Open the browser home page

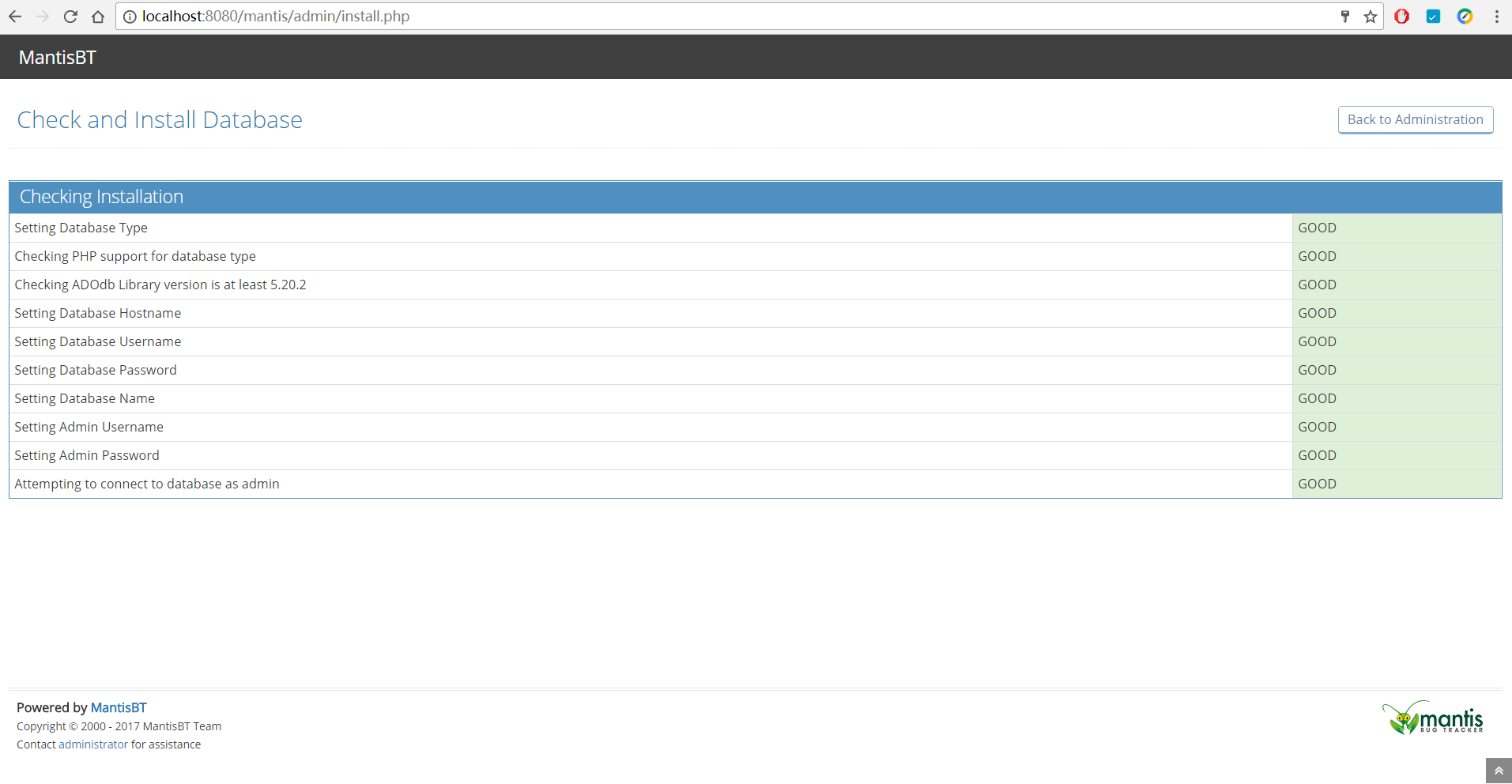[98, 17]
